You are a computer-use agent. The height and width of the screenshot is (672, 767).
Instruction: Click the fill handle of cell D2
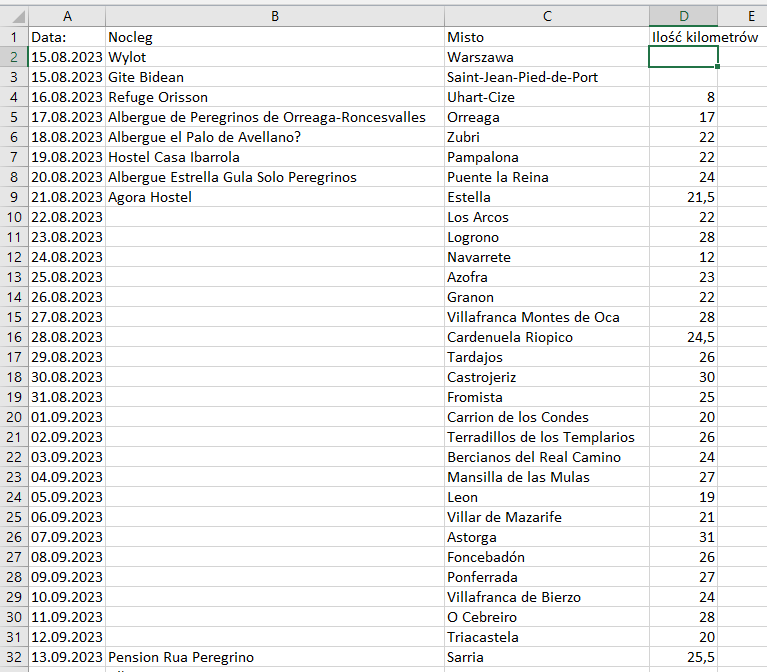tap(718, 67)
